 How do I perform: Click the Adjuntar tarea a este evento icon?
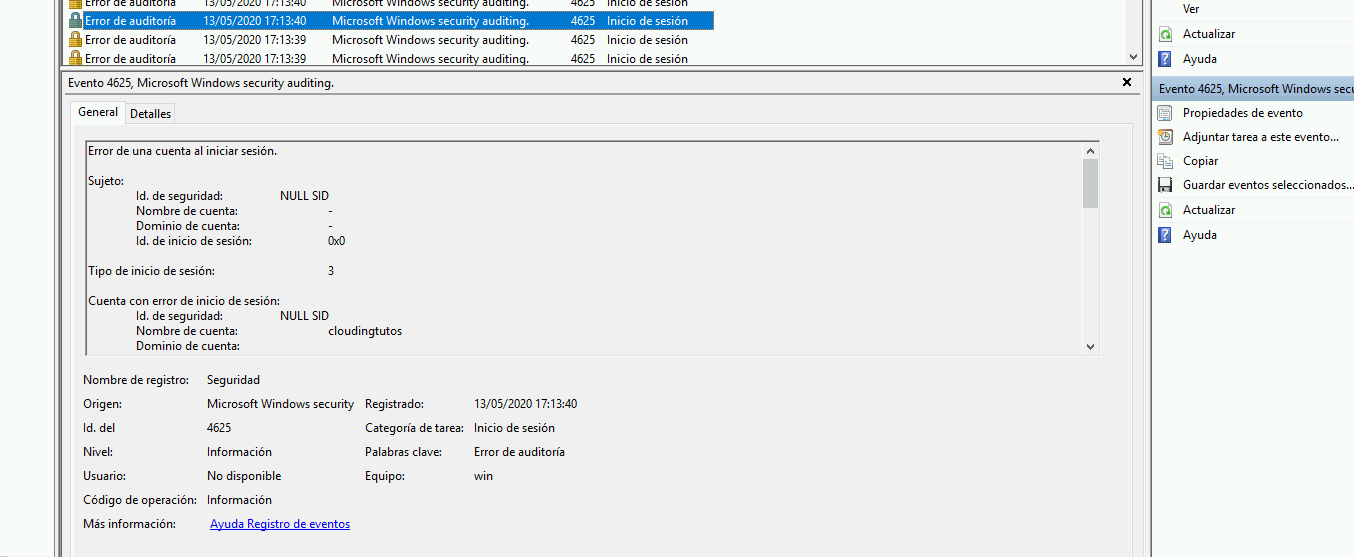pyautogui.click(x=1165, y=137)
